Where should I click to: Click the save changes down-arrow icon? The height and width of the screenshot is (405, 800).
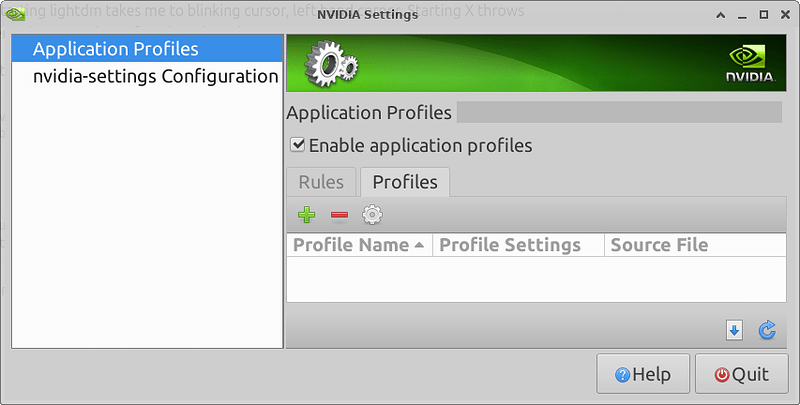(735, 330)
